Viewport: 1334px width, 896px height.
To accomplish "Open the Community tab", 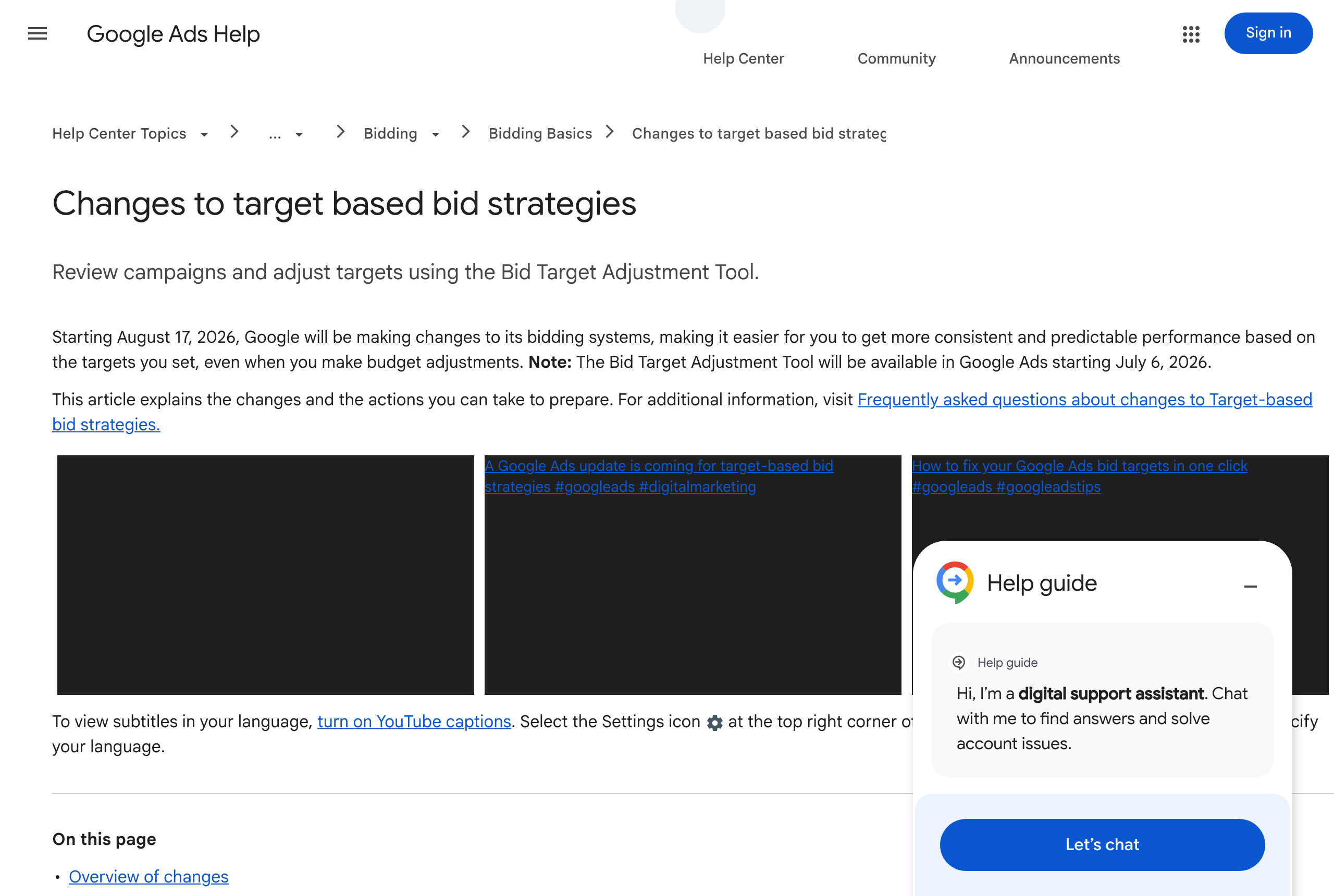I will (896, 58).
